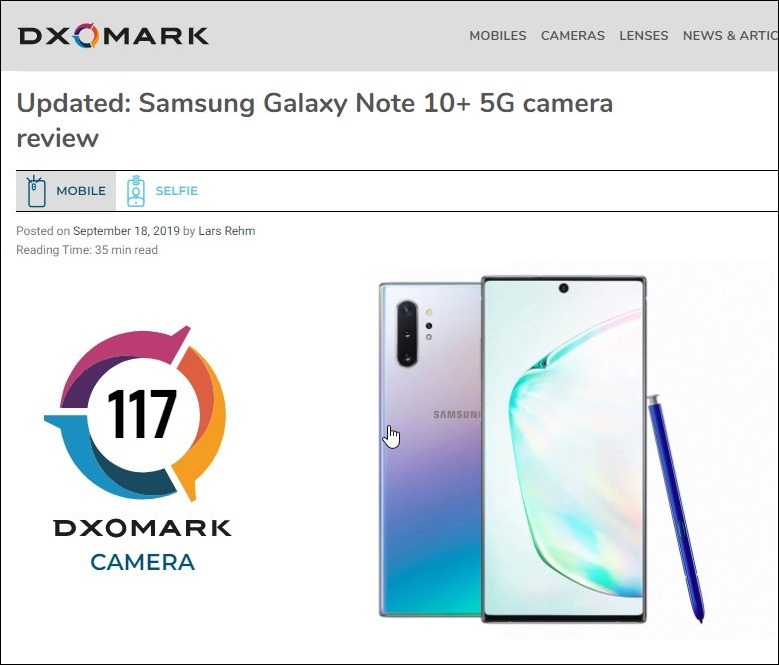Click the mobile phone icon in MOBILE tab

tap(36, 191)
